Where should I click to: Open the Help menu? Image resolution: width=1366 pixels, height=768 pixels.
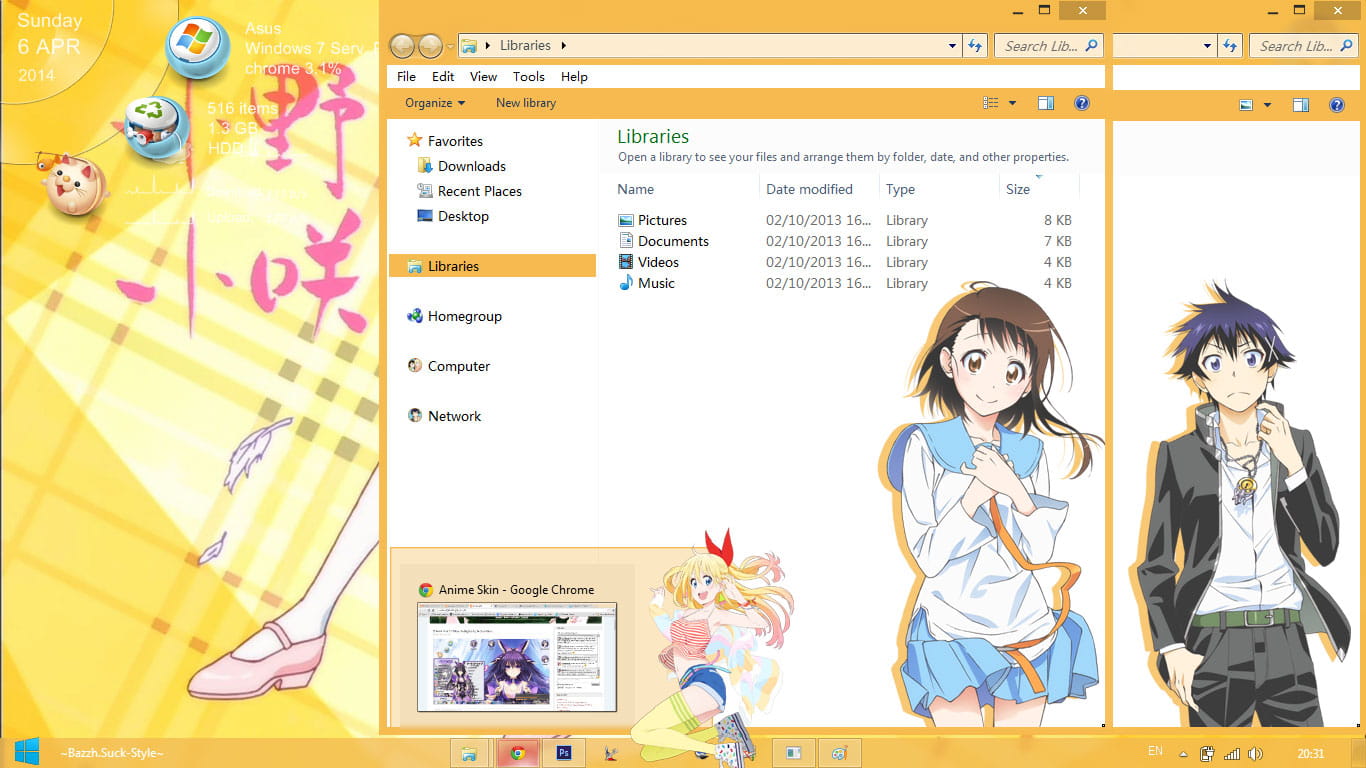click(x=574, y=77)
